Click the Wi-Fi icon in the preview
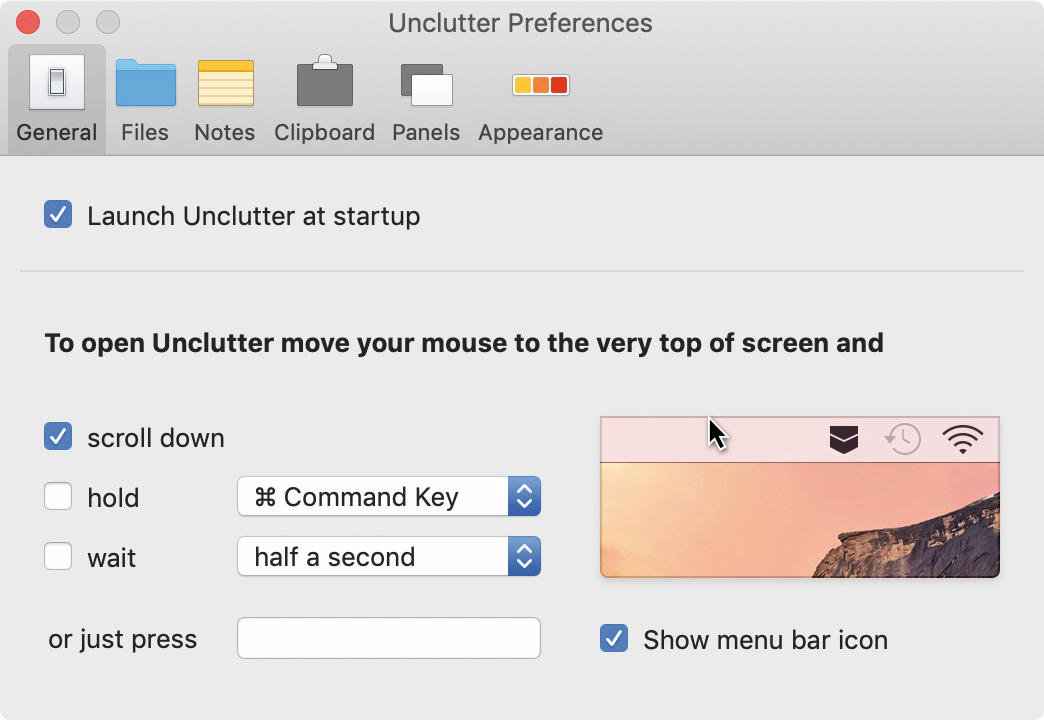 962,439
